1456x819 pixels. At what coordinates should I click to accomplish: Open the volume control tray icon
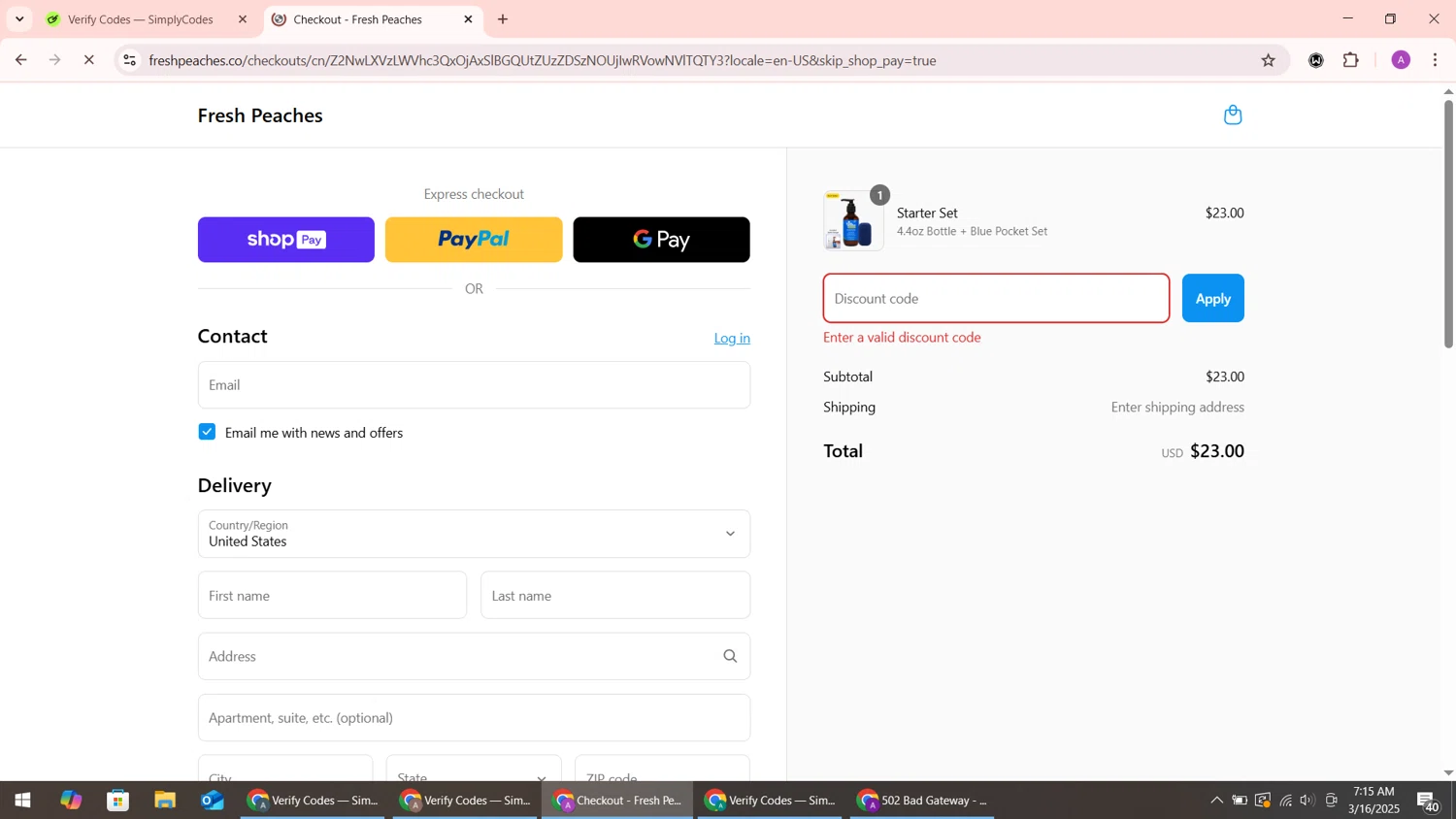(1307, 801)
